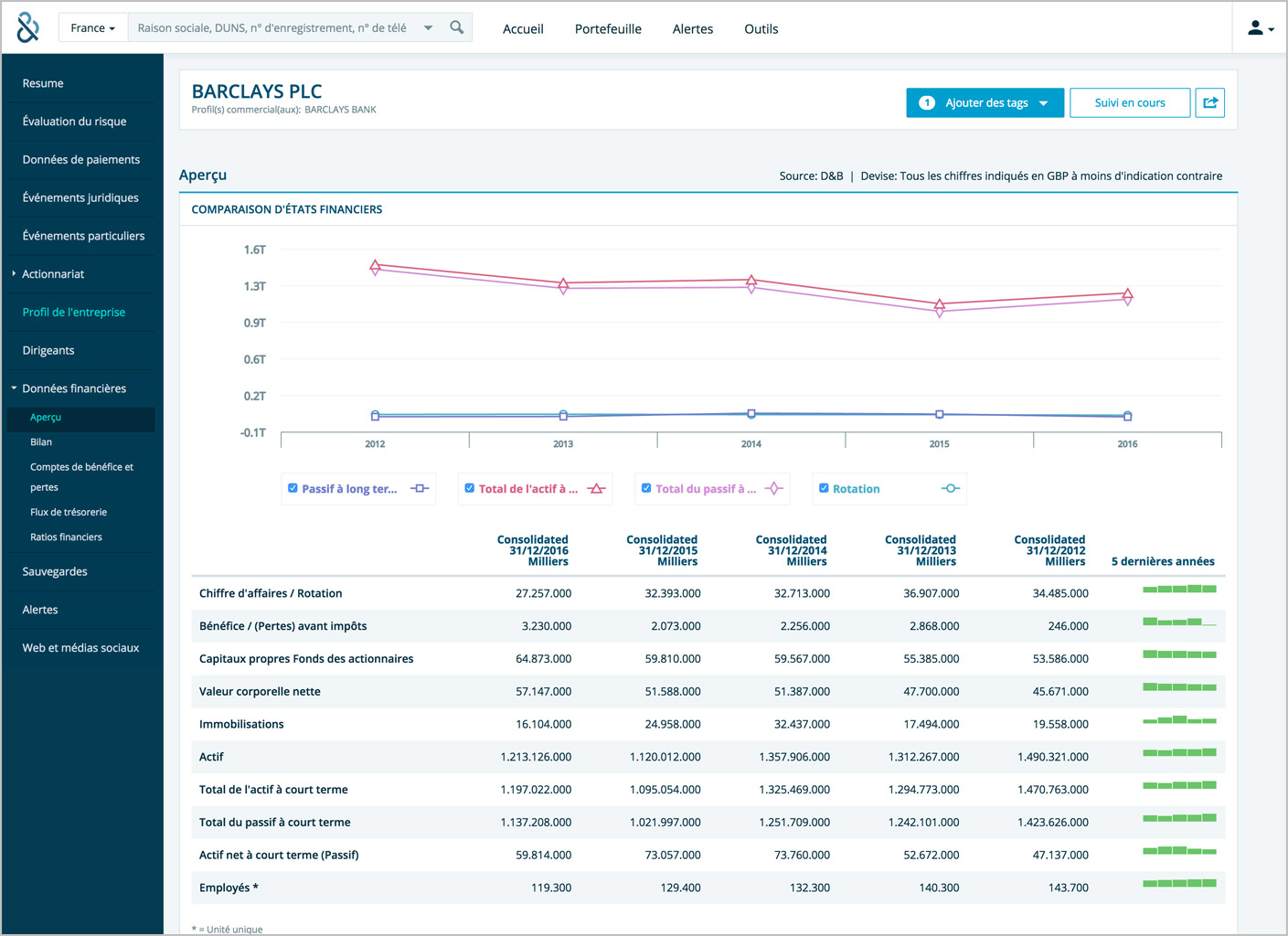Click Rotation legend circle marker
This screenshot has width=1288, height=936.
(x=951, y=489)
